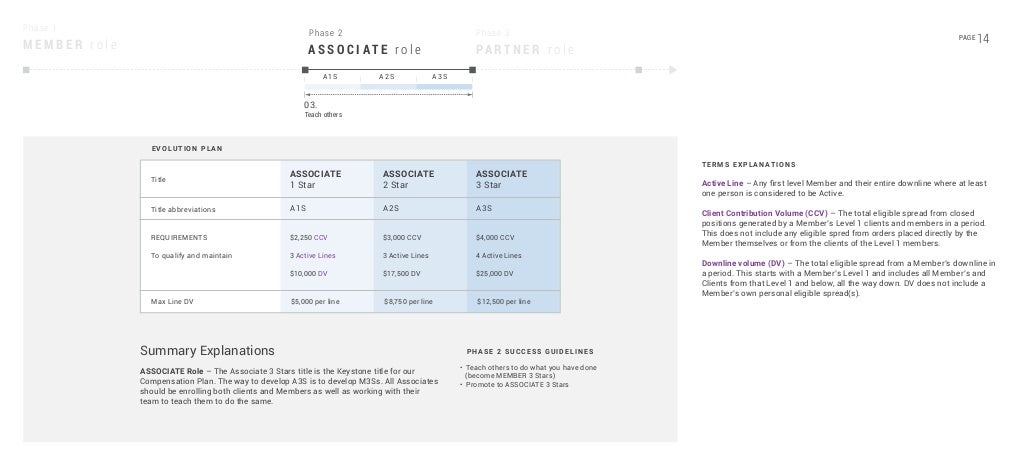Click the timeline arrow at far right

click(x=673, y=69)
